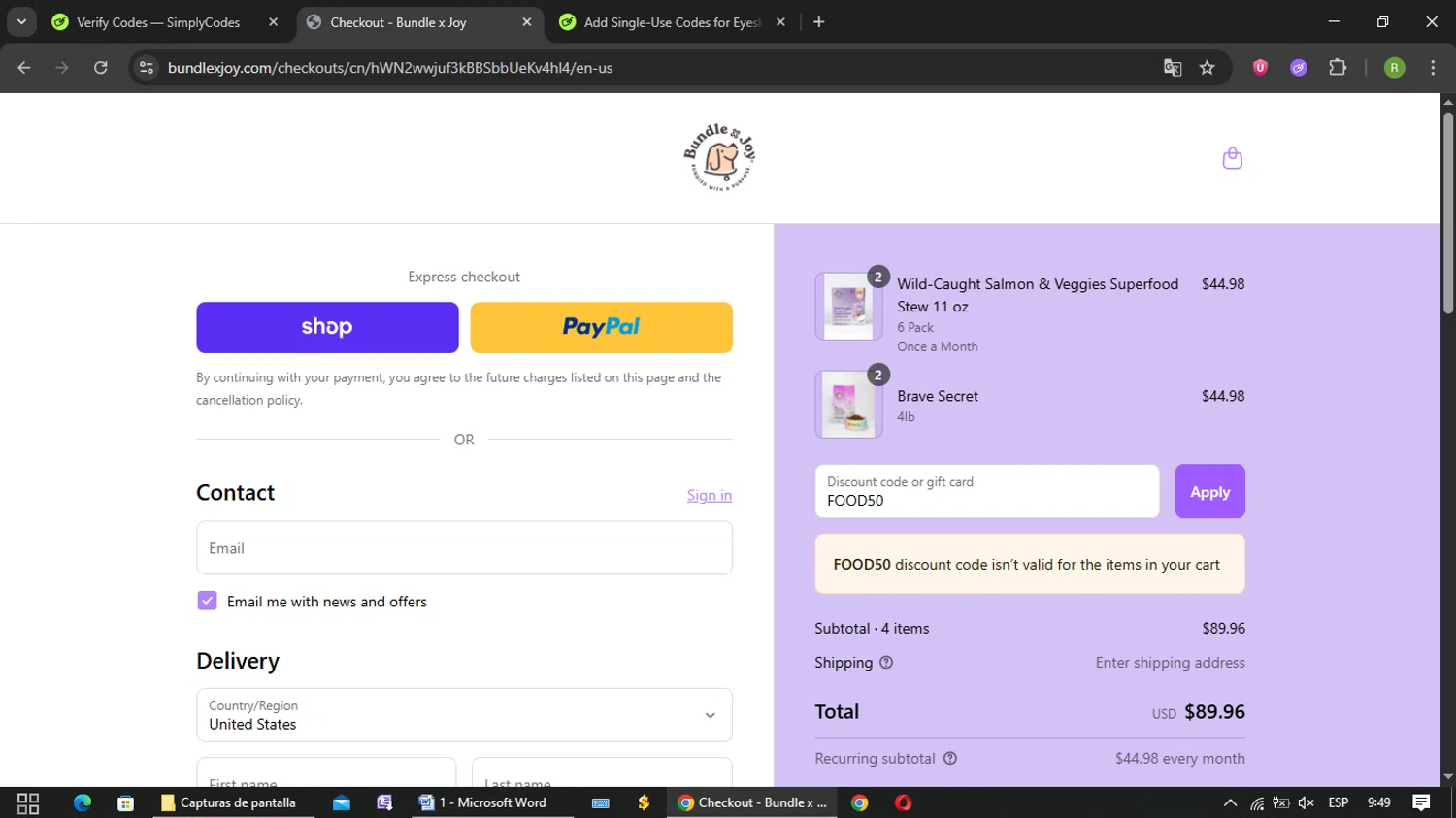
Task: Click the Total $89.96 amount
Action: [x=1214, y=712]
